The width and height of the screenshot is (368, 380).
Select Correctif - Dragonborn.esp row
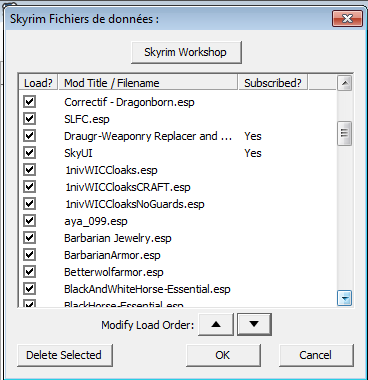pos(129,102)
